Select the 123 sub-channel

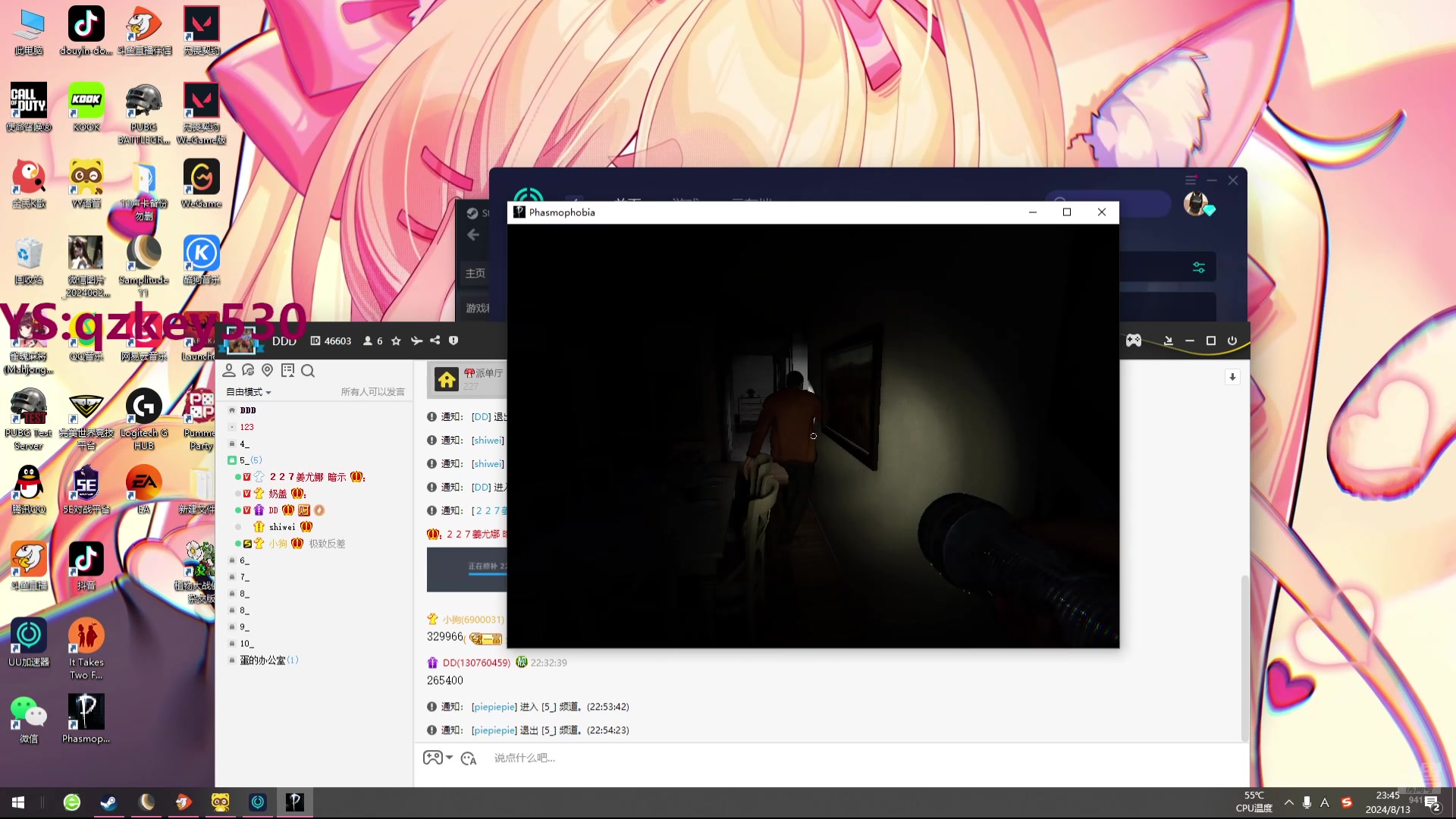click(247, 427)
